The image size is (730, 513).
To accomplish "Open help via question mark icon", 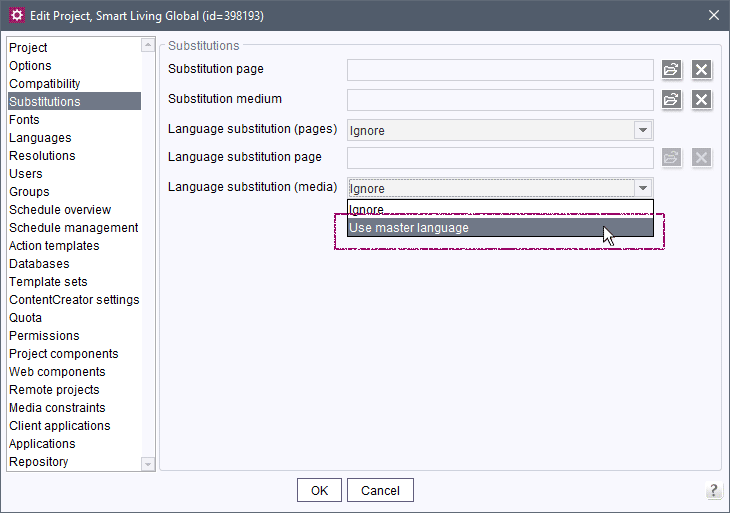I will click(x=714, y=490).
